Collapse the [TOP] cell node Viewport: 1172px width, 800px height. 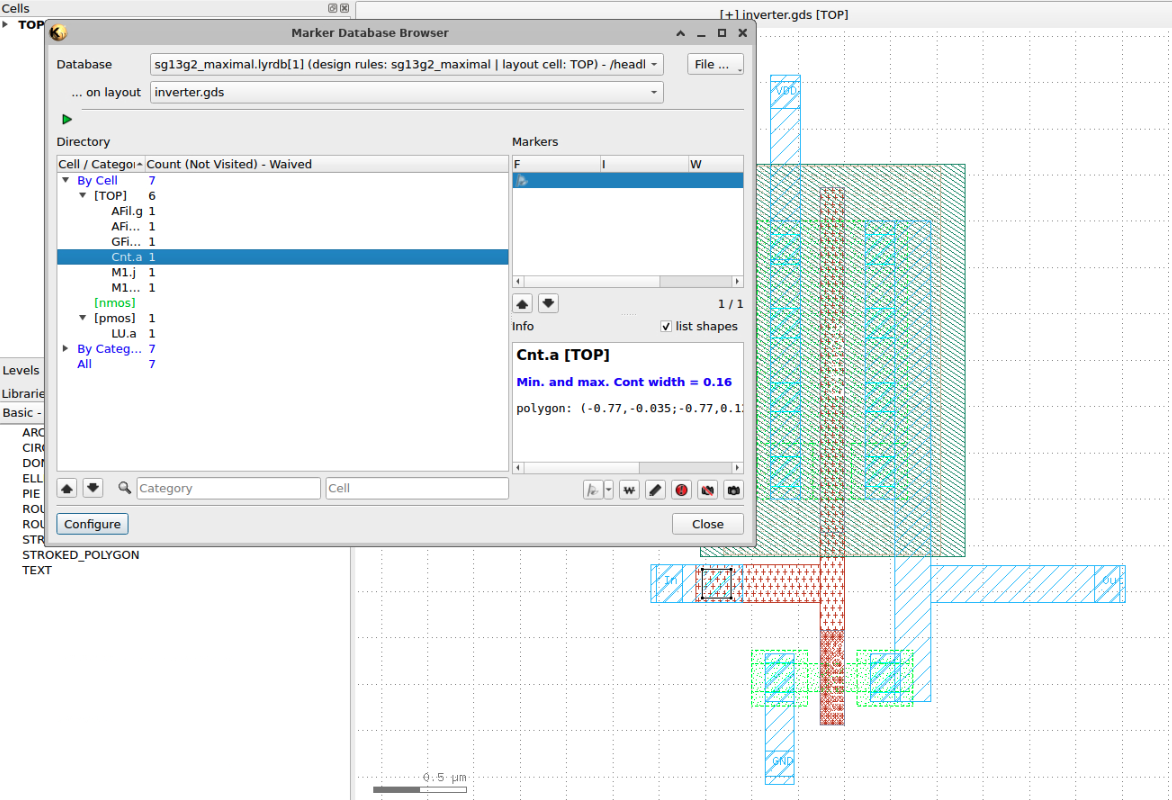[x=83, y=195]
